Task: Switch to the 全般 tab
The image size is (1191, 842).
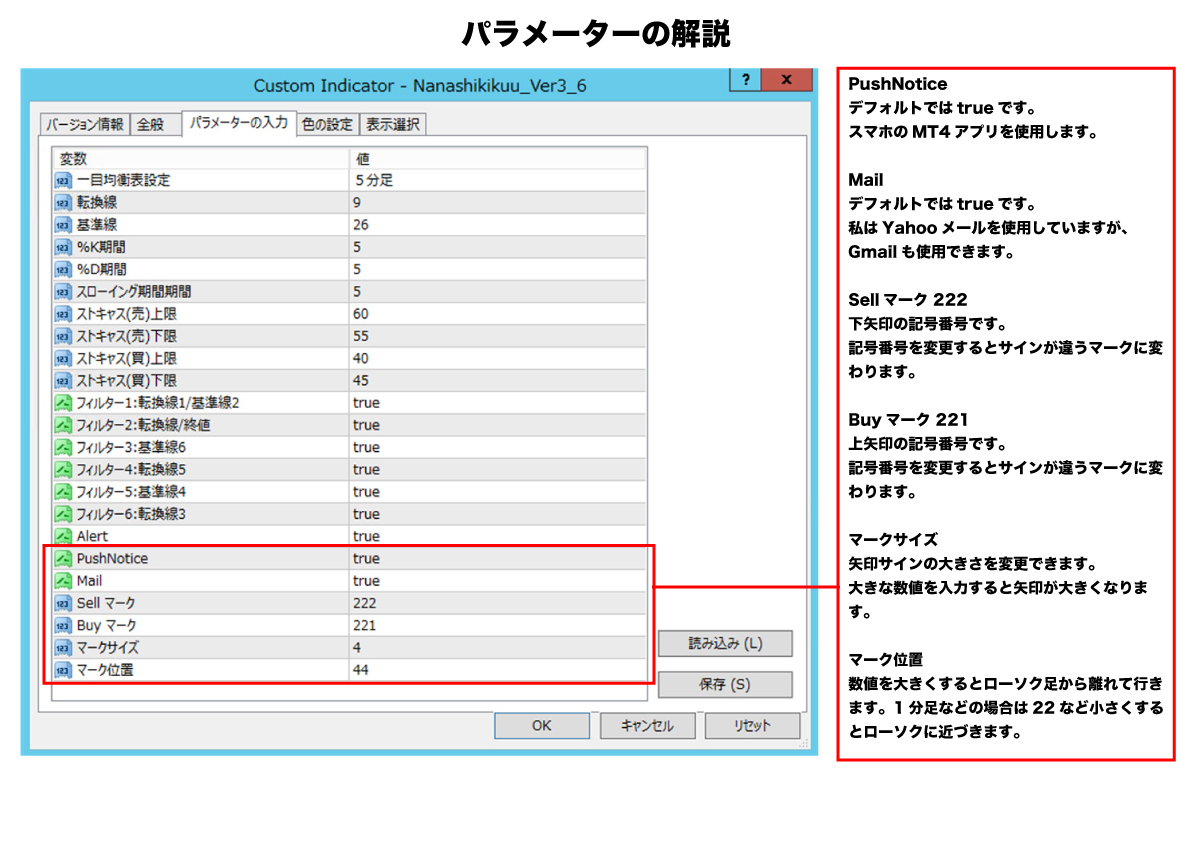Action: tap(155, 125)
